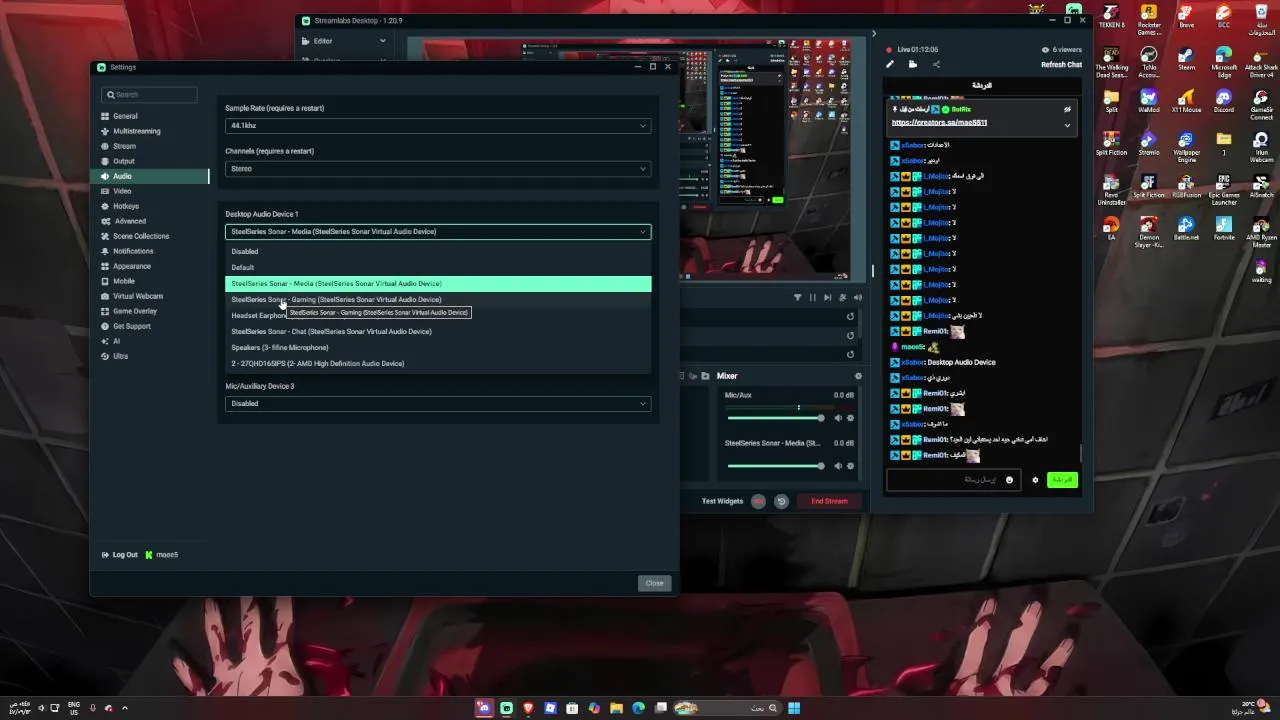Screen dimensions: 1280x720
Task: Open Mixer settings gear
Action: click(x=857, y=376)
